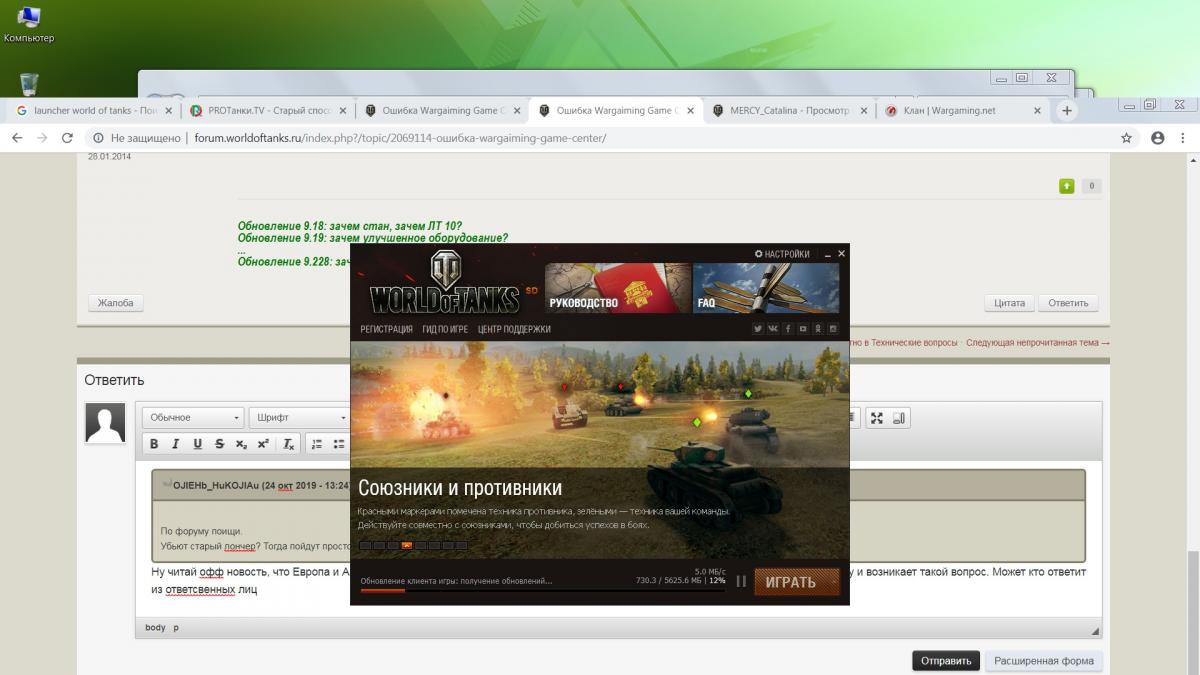This screenshot has width=1200, height=675.
Task: Expand the Шрифт font dropdown
Action: coord(299,418)
